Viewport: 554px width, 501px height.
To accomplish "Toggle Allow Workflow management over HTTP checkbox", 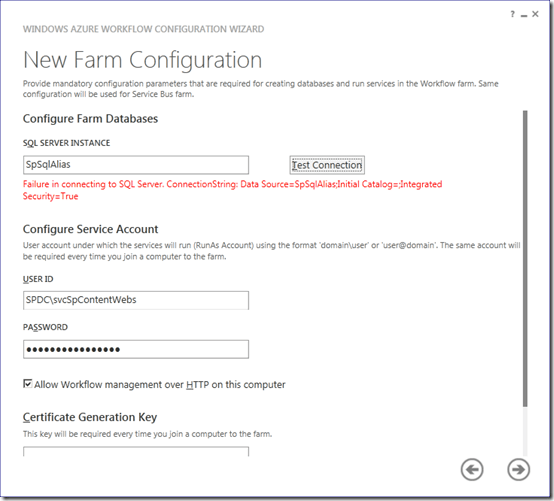I will coord(28,384).
